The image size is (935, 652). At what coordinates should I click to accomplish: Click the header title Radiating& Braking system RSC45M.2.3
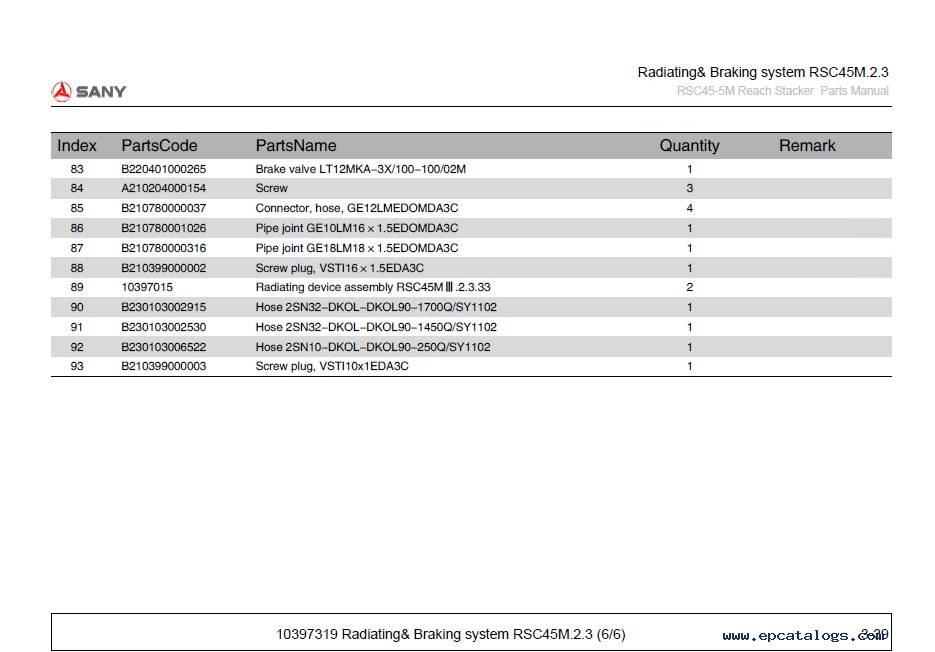tap(763, 72)
